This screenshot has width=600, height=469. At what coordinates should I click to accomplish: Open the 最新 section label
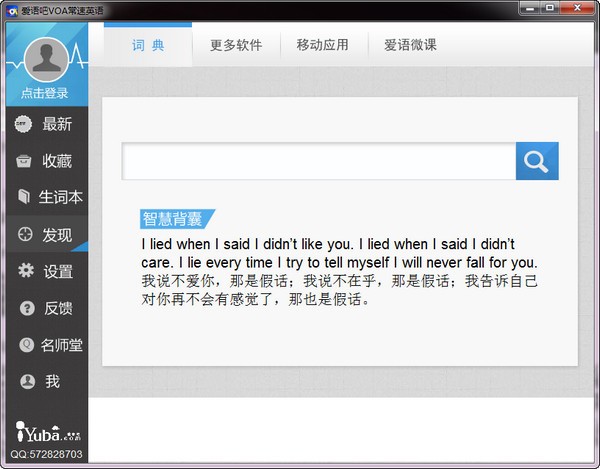pos(57,124)
